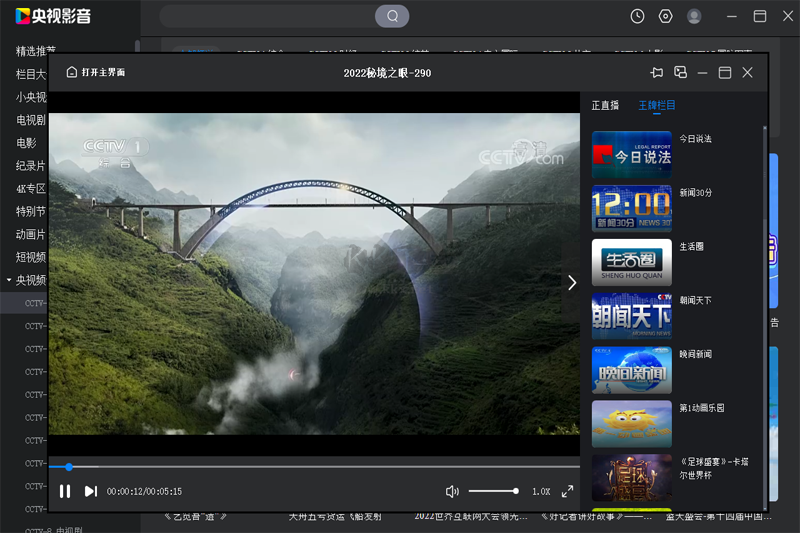The width and height of the screenshot is (800, 533).
Task: Open the 足球盛宴 卡塔尔世界杯 thumbnail
Action: click(632, 478)
